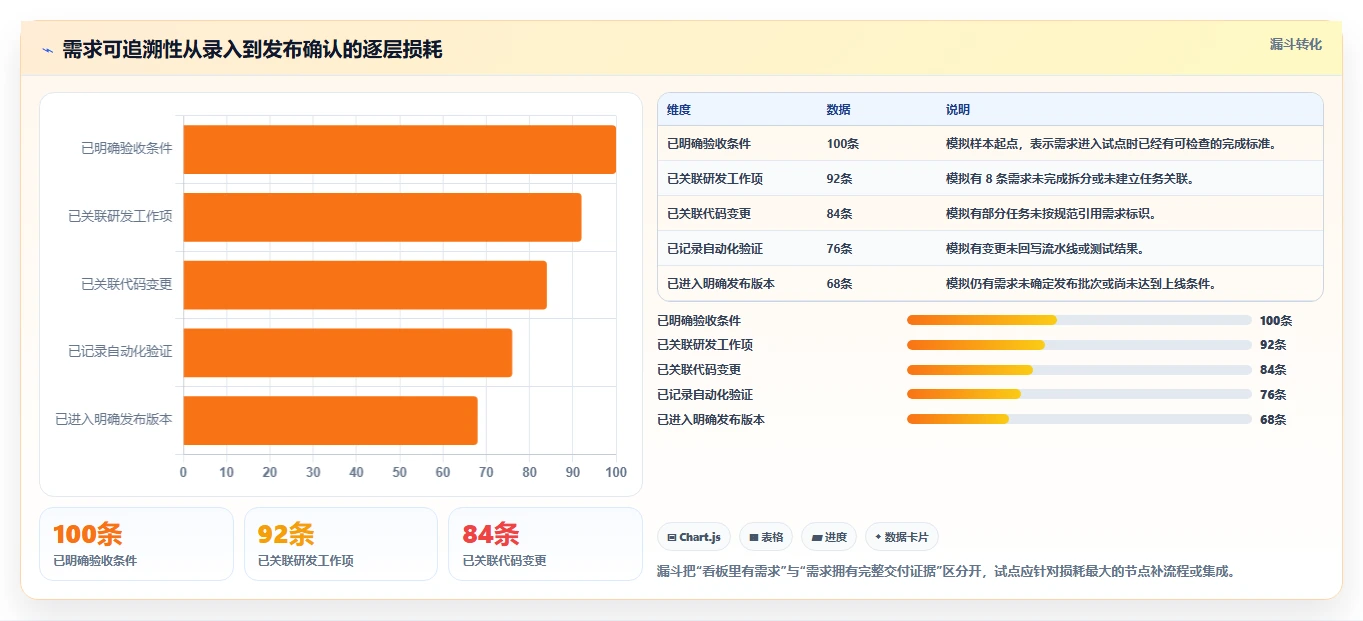1363x621 pixels.
Task: Click the x-axis tick label 50
Action: pyautogui.click(x=400, y=472)
